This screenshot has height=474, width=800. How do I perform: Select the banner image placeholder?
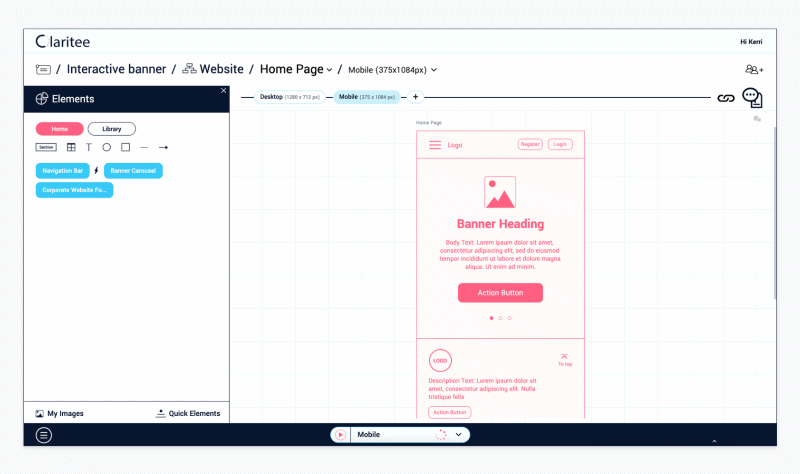500,192
